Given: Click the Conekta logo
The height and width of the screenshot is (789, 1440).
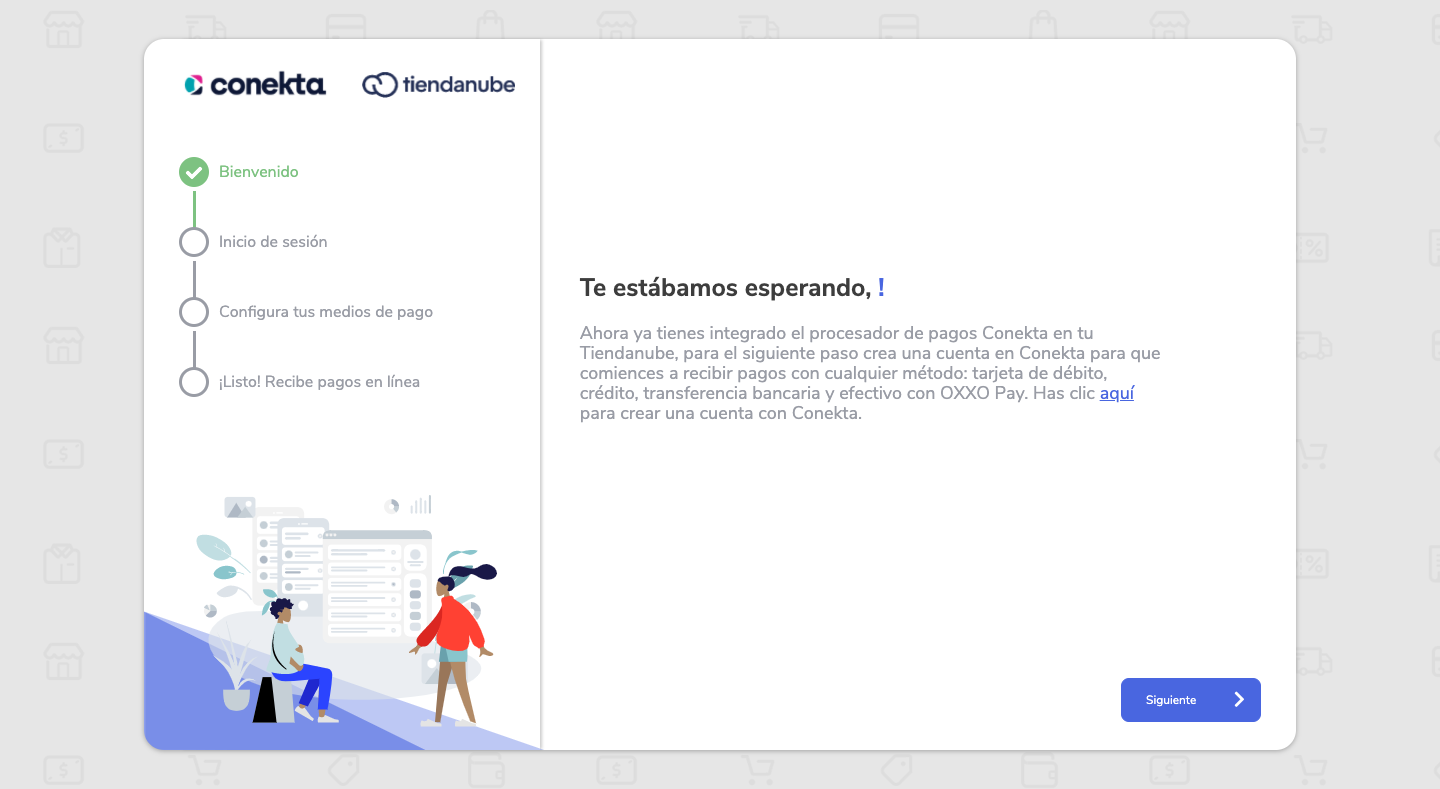Looking at the screenshot, I should point(255,85).
